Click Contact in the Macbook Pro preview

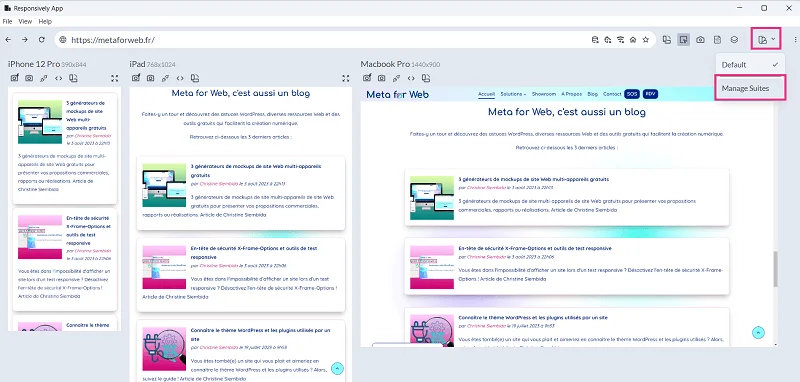(612, 94)
